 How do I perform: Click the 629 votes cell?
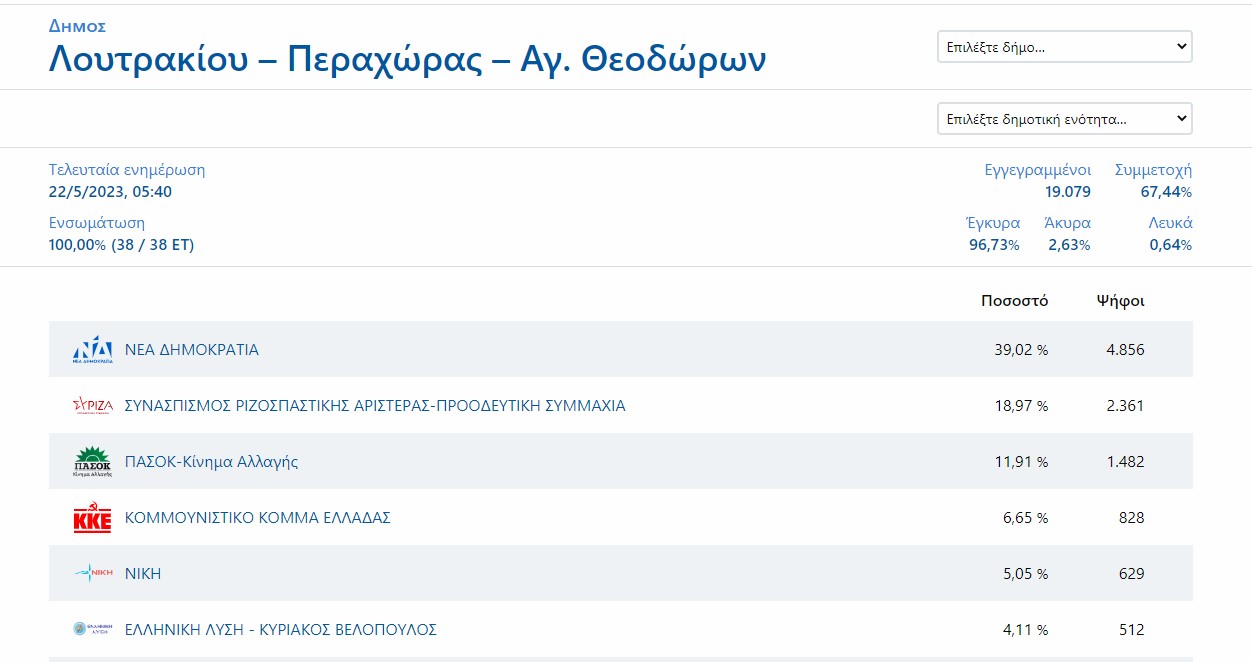[1132, 574]
